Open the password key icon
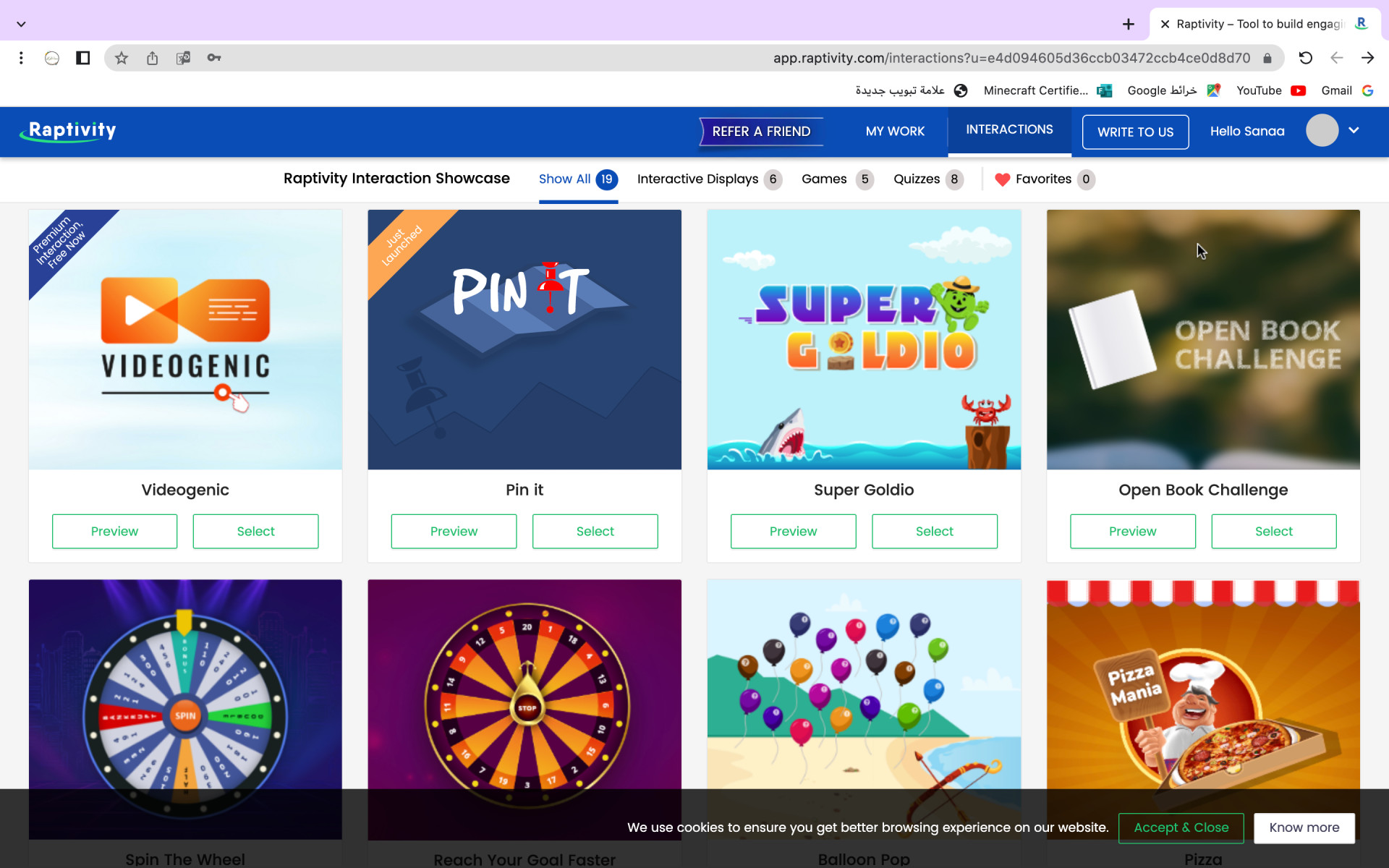This screenshot has height=868, width=1389. click(x=213, y=58)
